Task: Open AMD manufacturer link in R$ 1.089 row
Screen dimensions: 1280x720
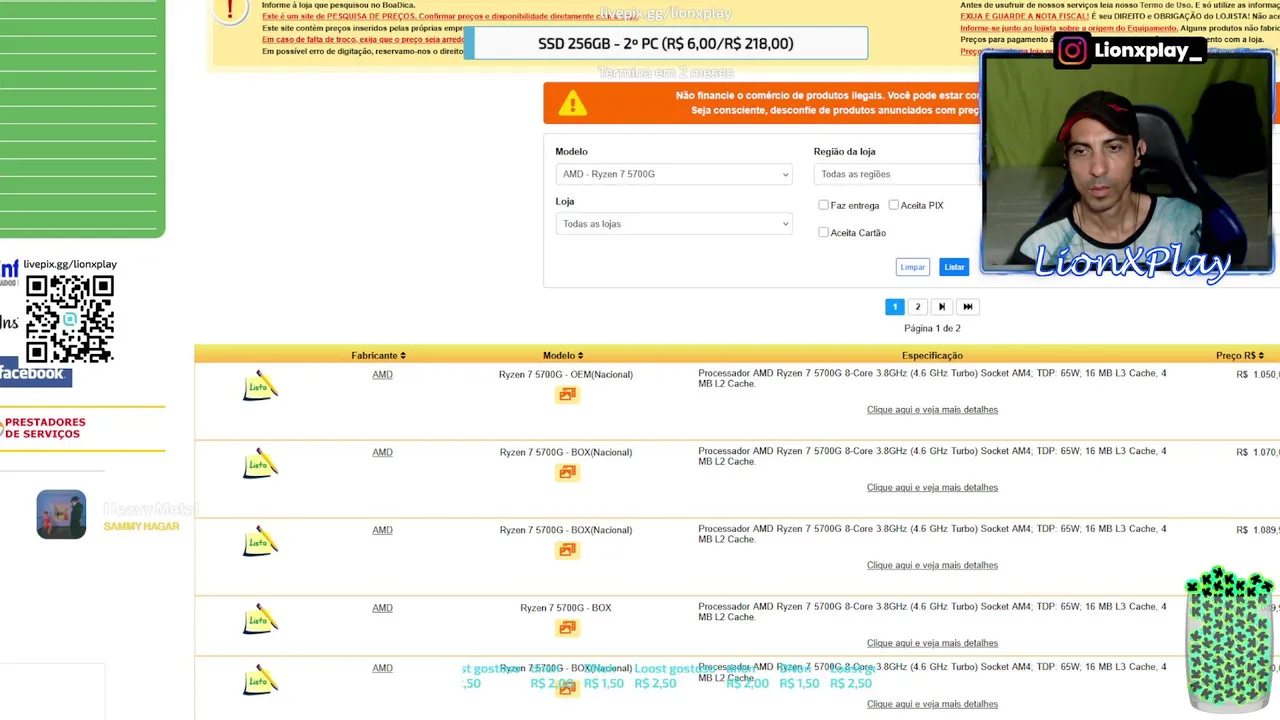Action: click(x=382, y=530)
